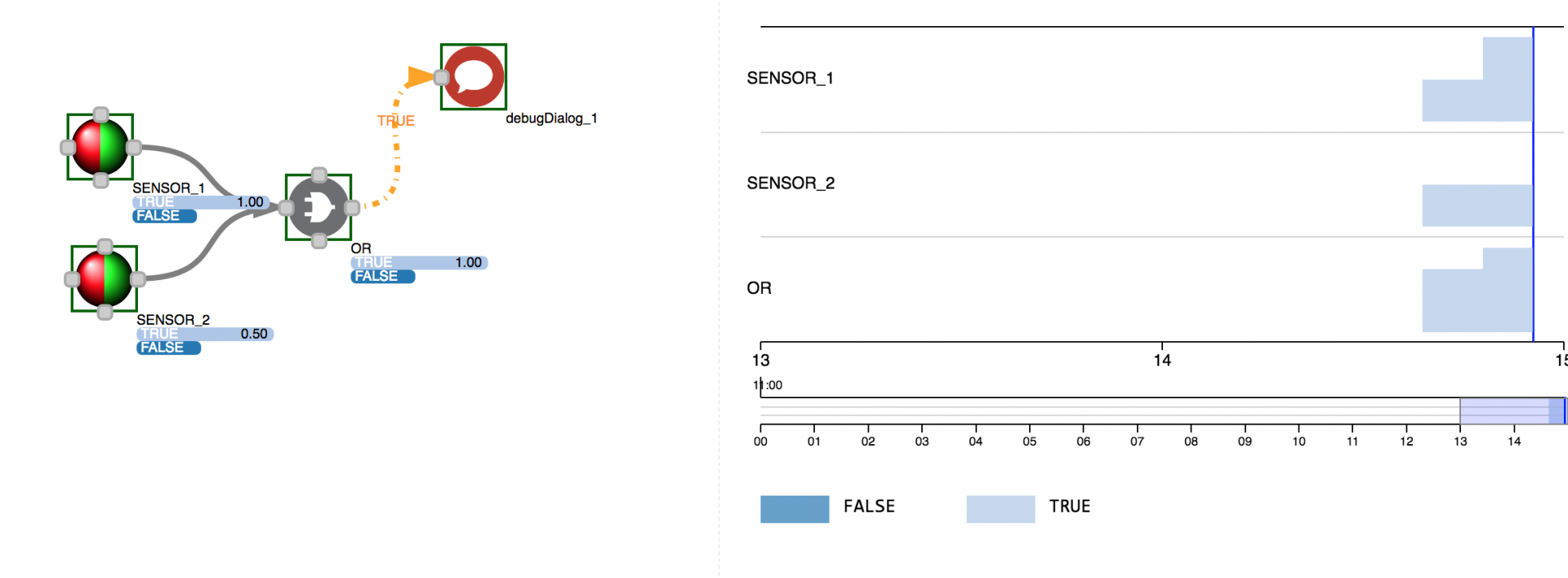Click the SENSOR_1 row label in timeline
The width and height of the screenshot is (1568, 578).
pyautogui.click(x=790, y=78)
